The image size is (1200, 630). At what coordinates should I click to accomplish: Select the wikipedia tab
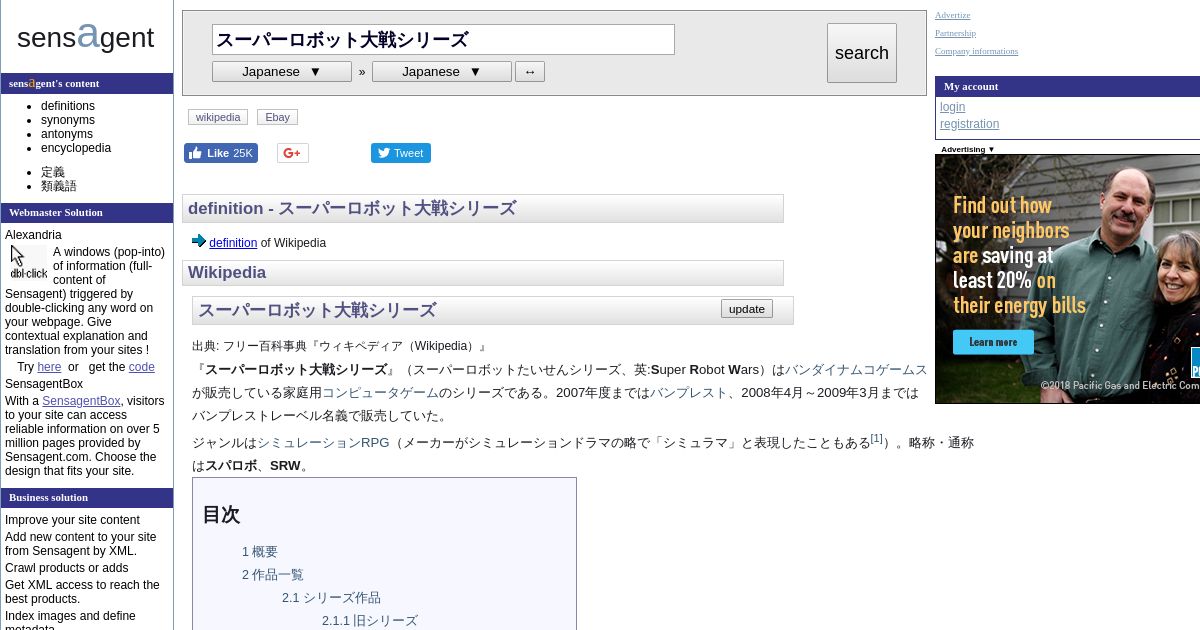pos(218,117)
